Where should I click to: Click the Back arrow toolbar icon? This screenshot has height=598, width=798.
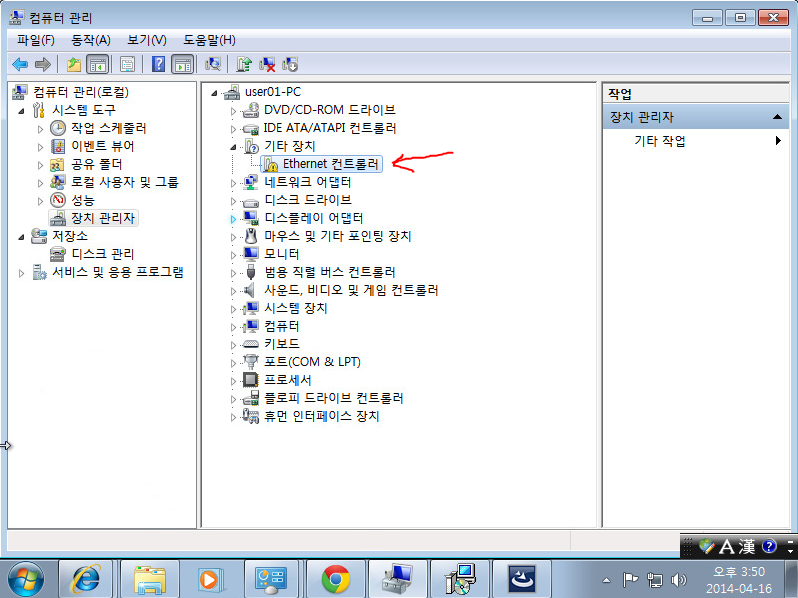[x=20, y=65]
